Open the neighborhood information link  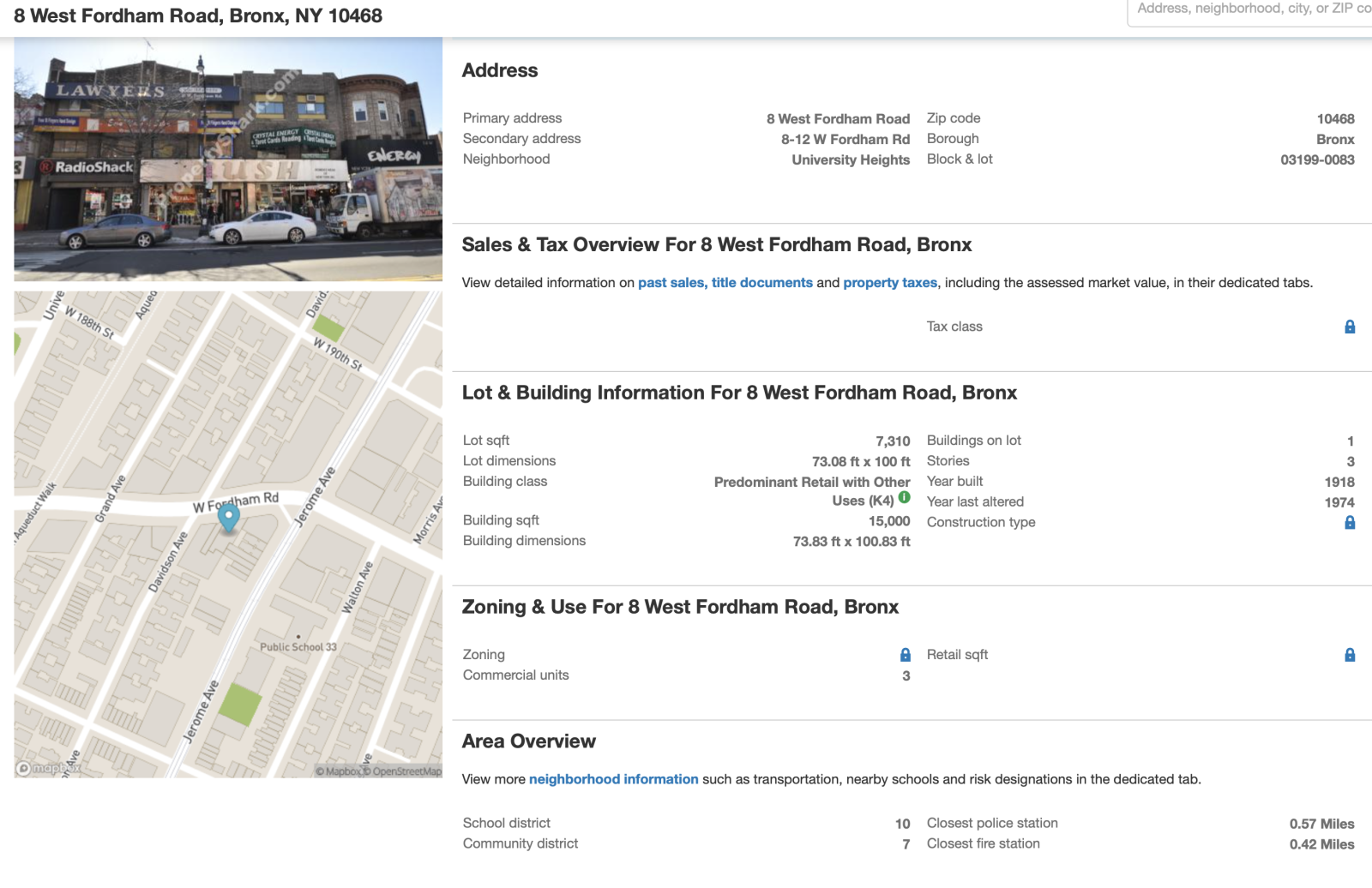(x=613, y=779)
